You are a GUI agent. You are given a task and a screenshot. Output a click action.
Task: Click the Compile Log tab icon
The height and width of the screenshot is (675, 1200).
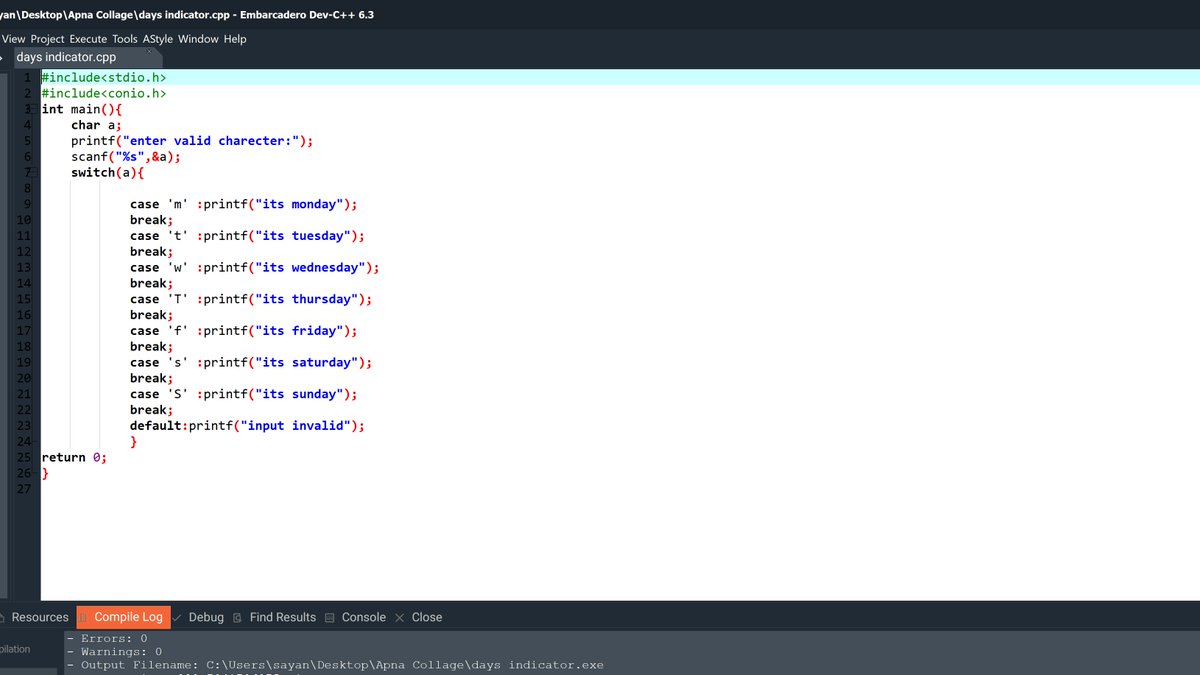pyautogui.click(x=82, y=617)
